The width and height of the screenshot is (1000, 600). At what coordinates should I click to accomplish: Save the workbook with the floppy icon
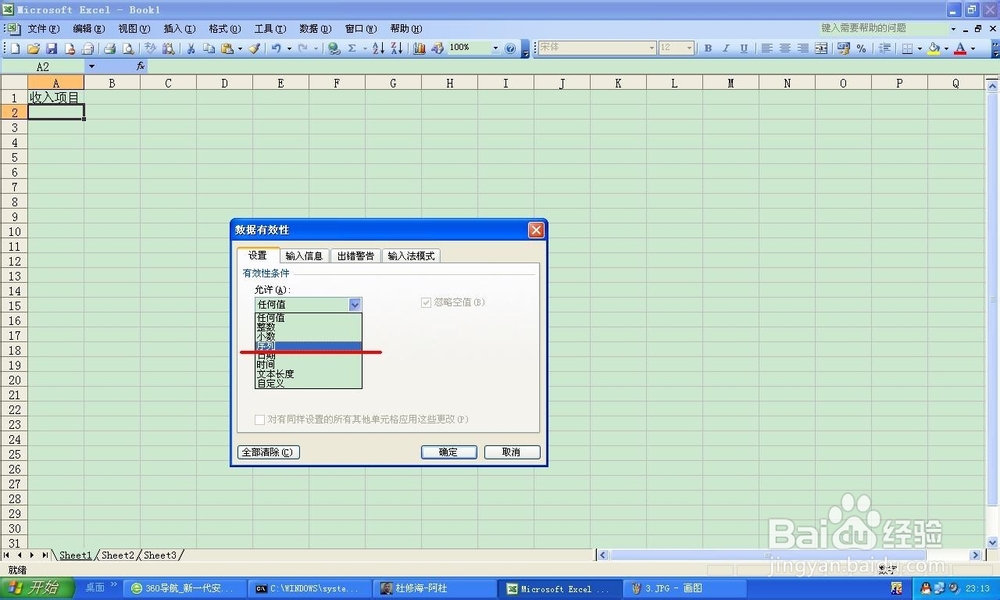click(x=52, y=48)
